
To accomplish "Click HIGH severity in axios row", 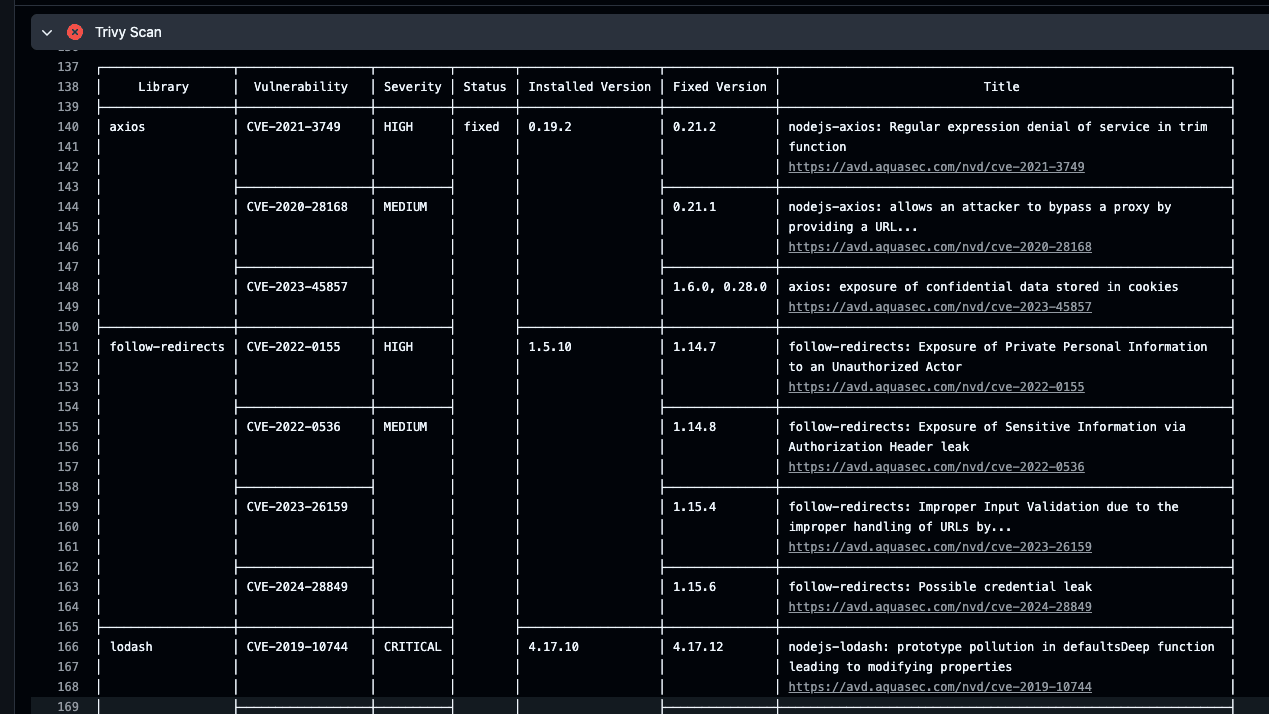I will click(398, 127).
